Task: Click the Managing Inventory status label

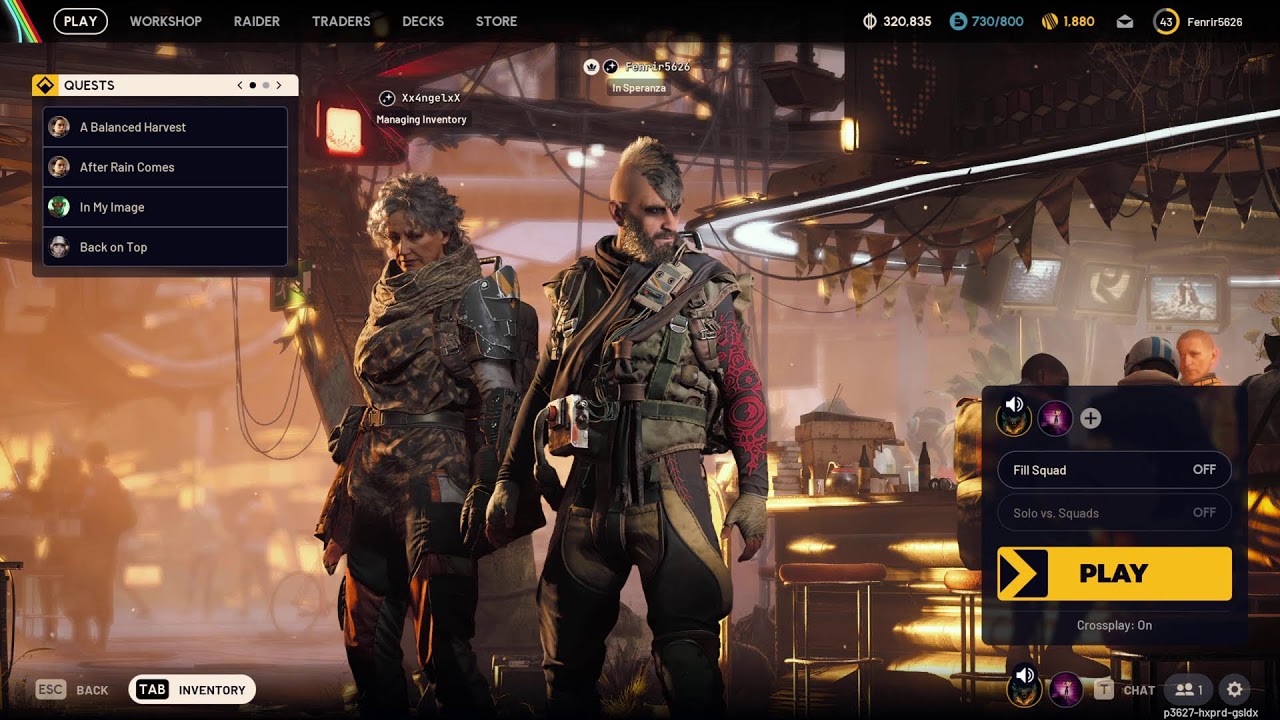Action: [421, 120]
